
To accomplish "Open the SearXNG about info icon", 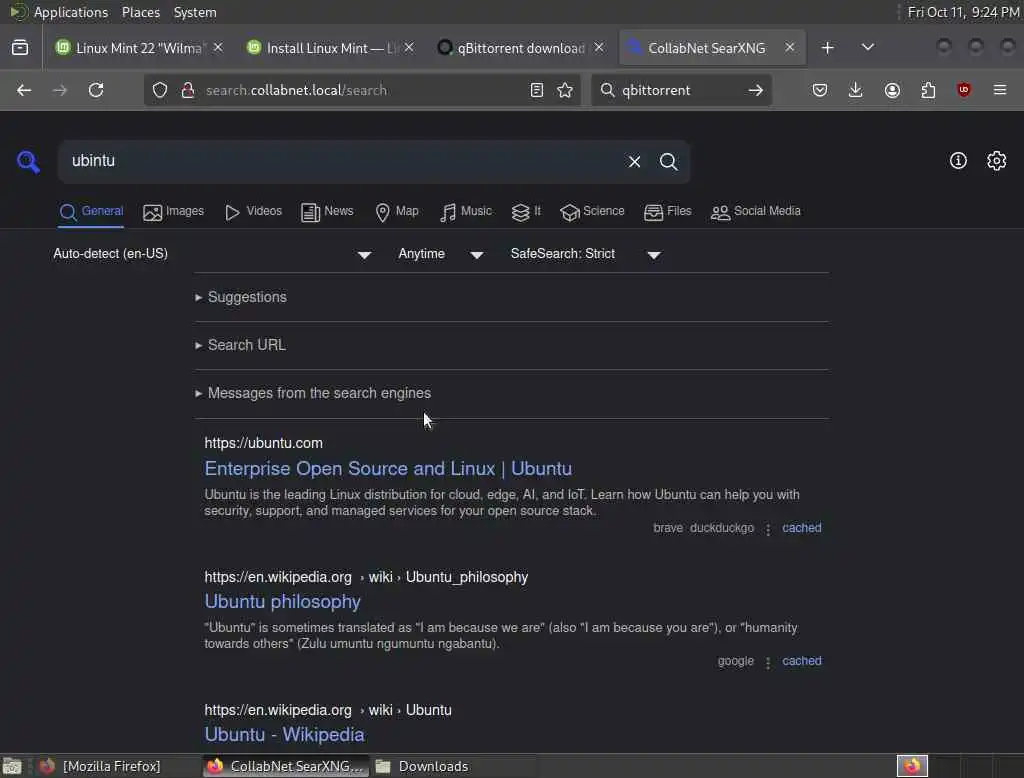I will (958, 161).
